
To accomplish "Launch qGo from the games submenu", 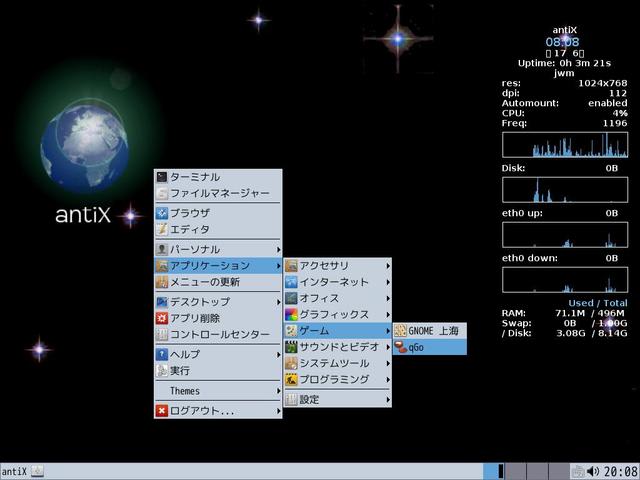I will (430, 347).
